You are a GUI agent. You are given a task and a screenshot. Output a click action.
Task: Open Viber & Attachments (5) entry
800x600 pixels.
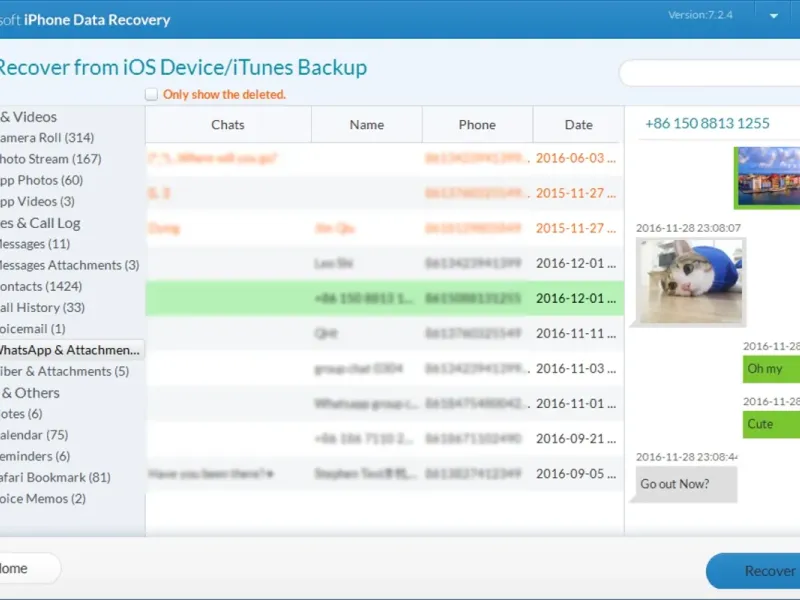tap(64, 371)
